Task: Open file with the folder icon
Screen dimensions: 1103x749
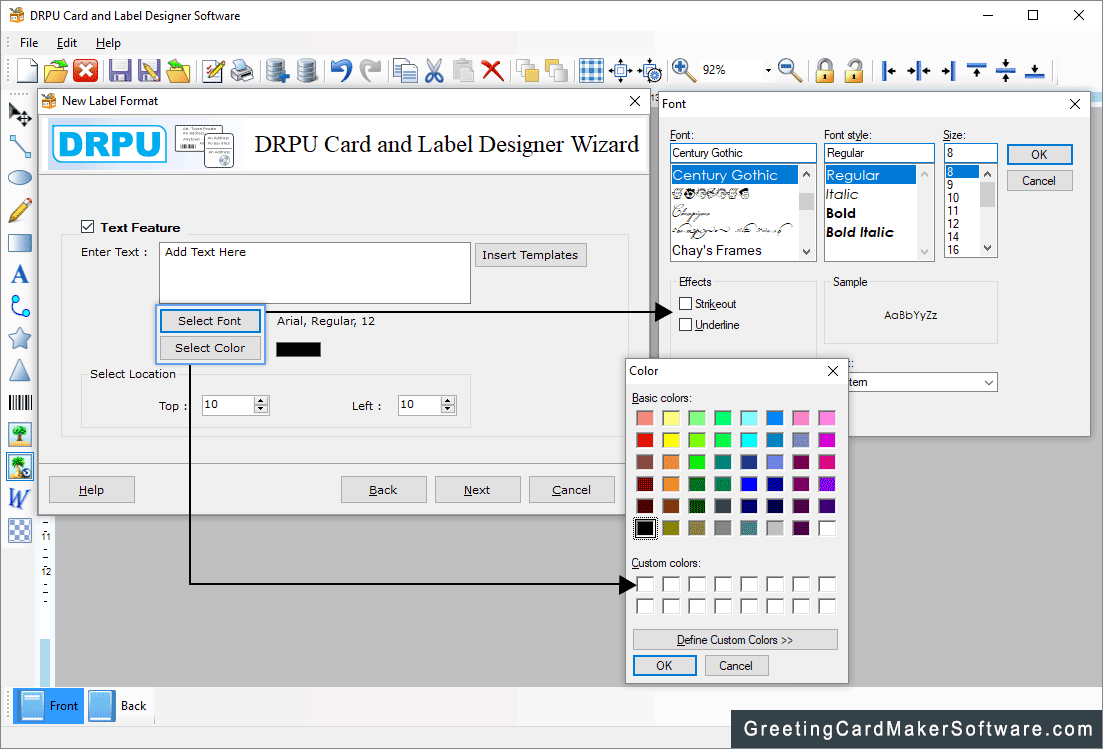Action: tap(56, 70)
